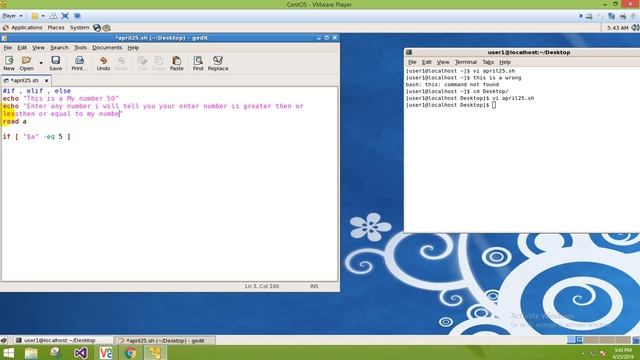The image size is (640, 360).
Task: Enter VMware full screen mode icon
Action: click(x=65, y=16)
